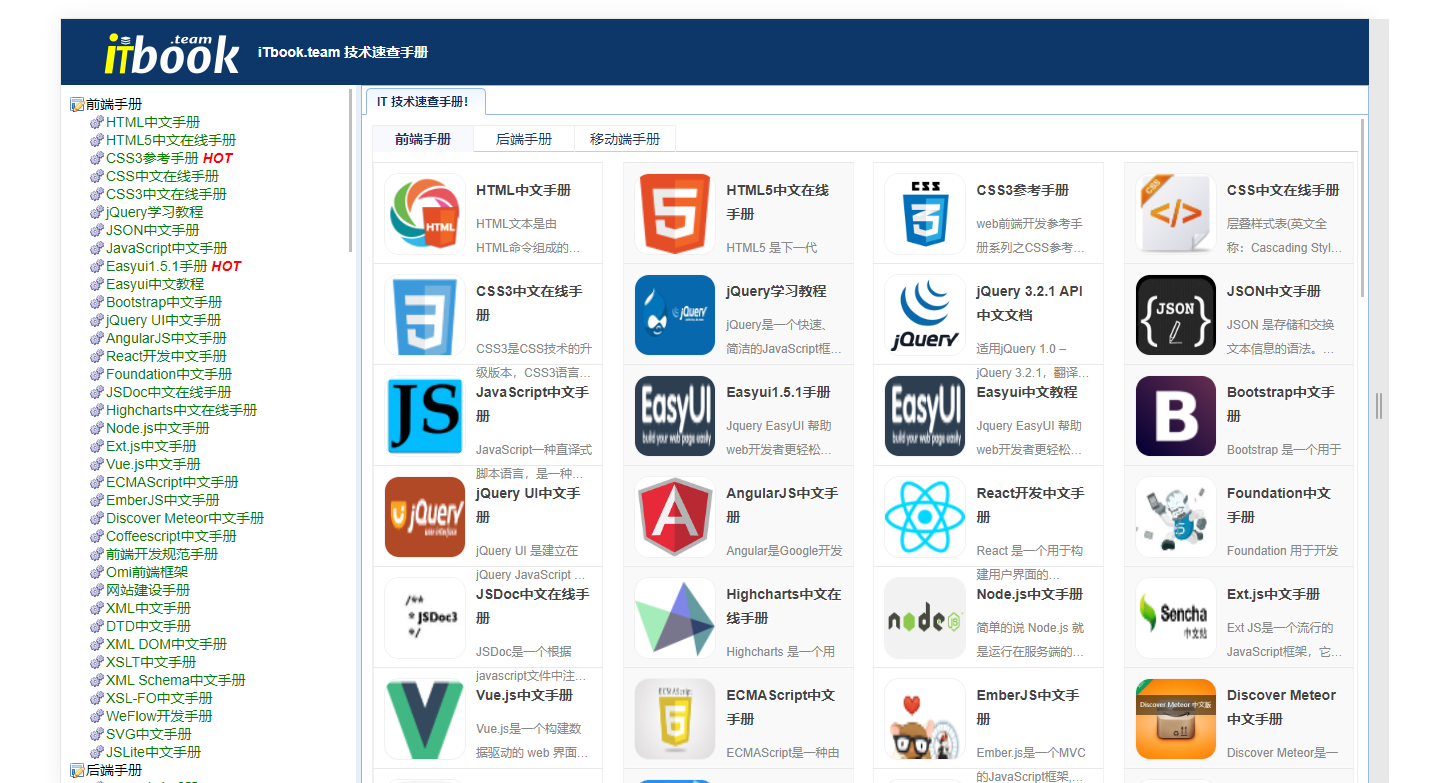The image size is (1451, 783).
Task: Open the HTML5 orange shield icon
Action: click(x=675, y=215)
